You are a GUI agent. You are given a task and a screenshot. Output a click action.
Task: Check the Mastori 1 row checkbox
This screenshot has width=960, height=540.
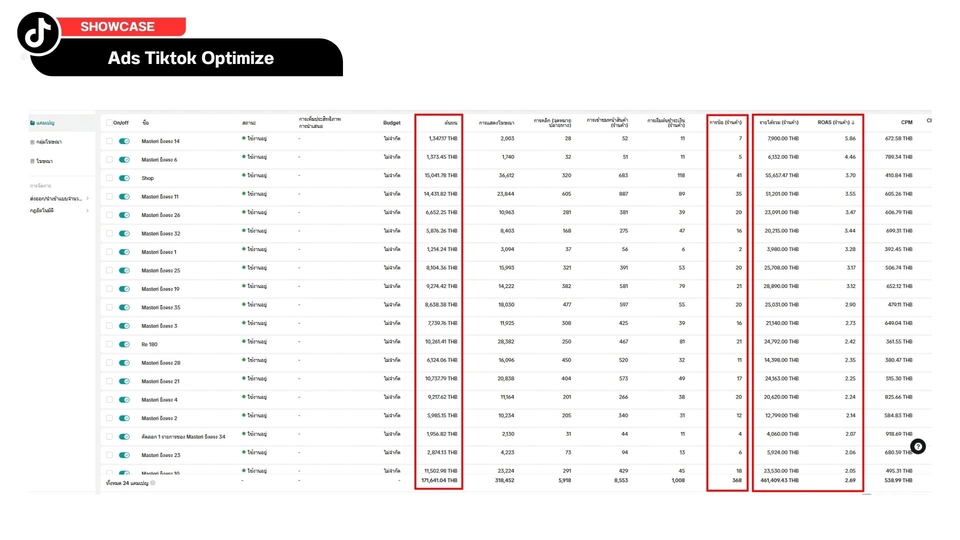(x=109, y=252)
